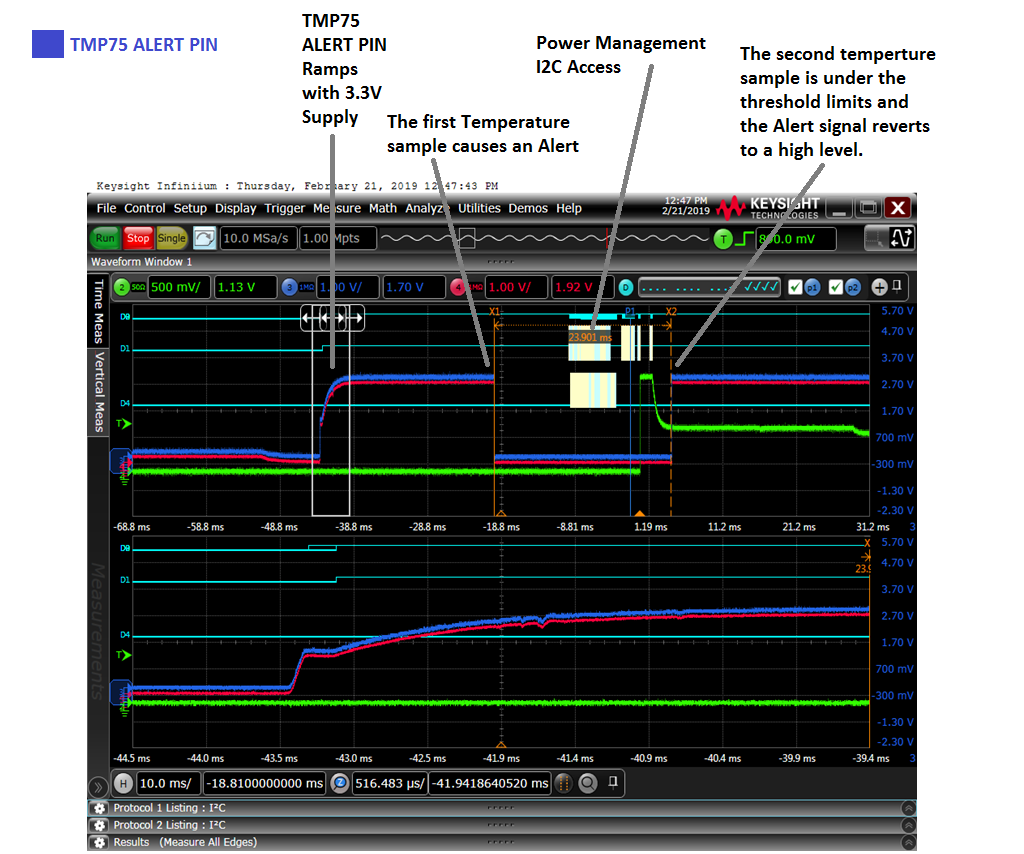Viewport: 1024px width, 854px height.
Task: Click the 10.0 ms/ timebase field
Action: (x=169, y=783)
